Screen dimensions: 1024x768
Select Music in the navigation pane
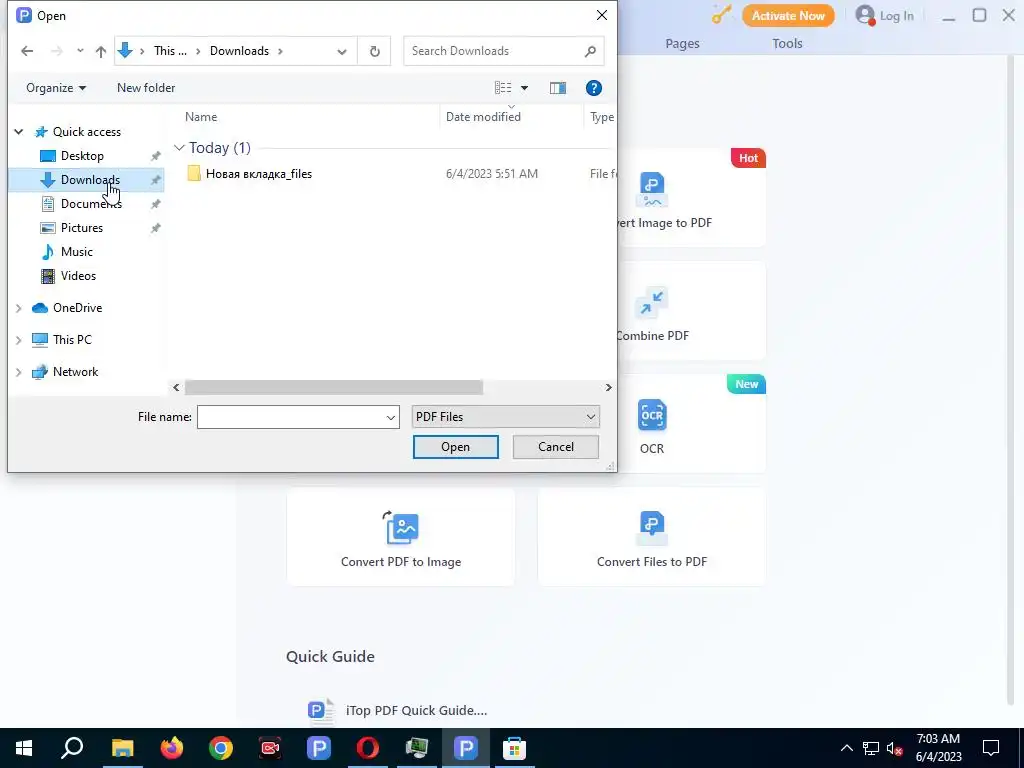point(76,252)
